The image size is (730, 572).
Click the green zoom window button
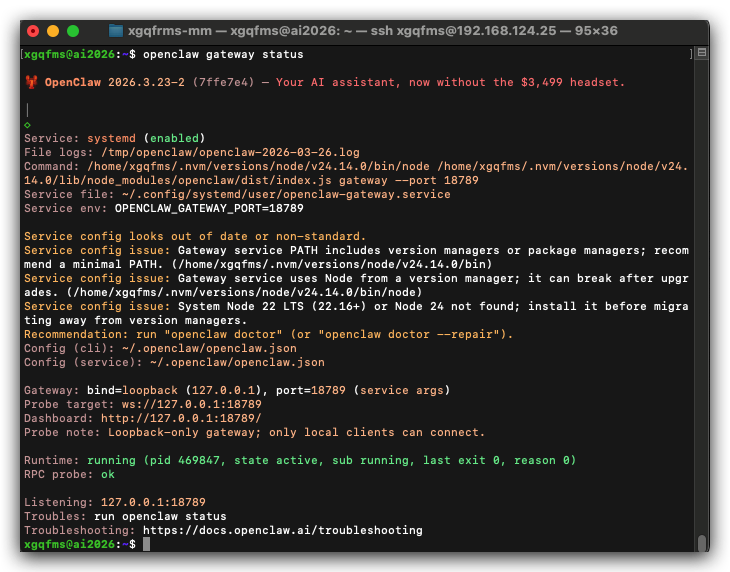73,31
